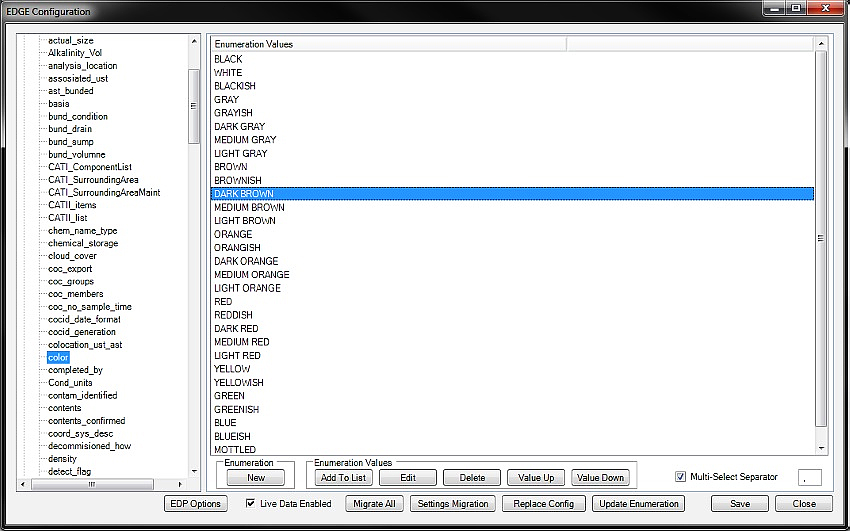This screenshot has height=531, width=850.
Task: Click tree horizontal scroll left arrow
Action: pos(23,484)
